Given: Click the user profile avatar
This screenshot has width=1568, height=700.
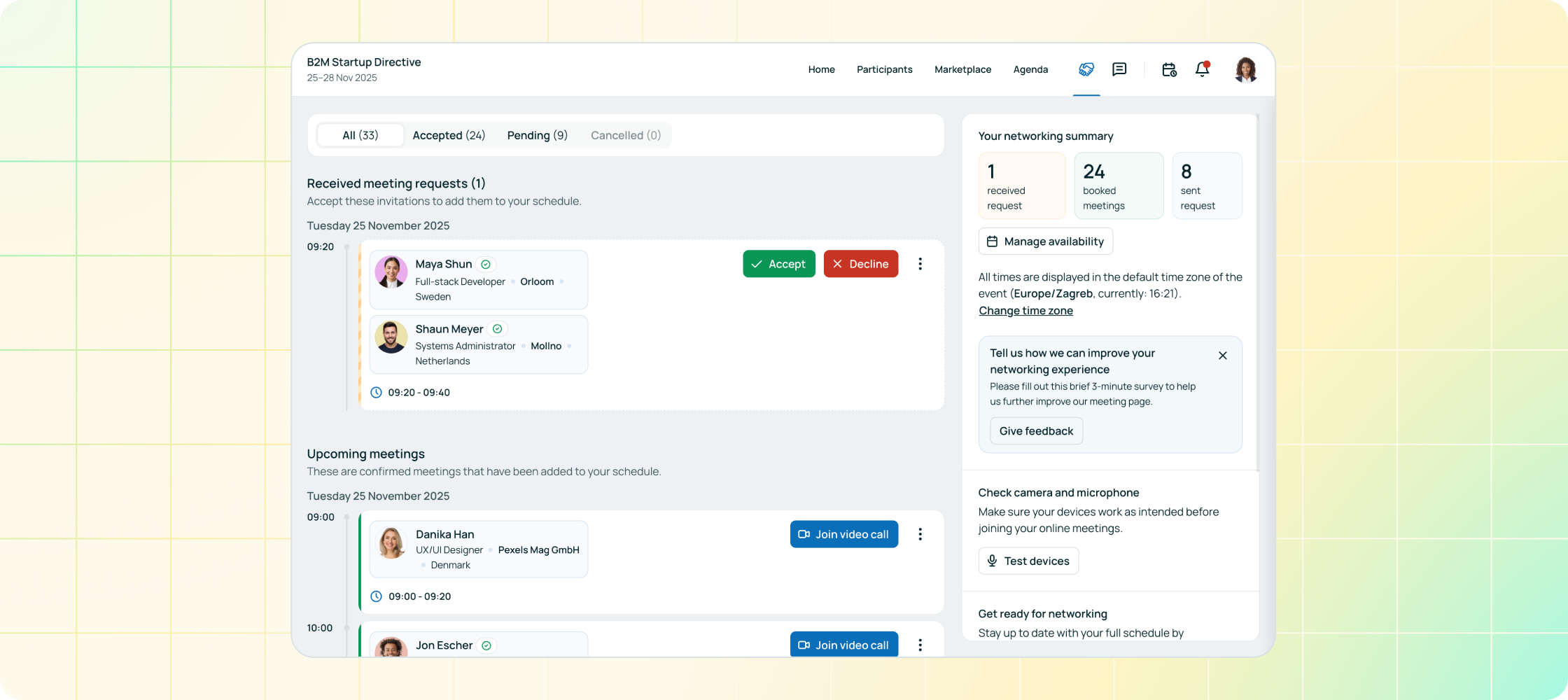Looking at the screenshot, I should tap(1245, 69).
